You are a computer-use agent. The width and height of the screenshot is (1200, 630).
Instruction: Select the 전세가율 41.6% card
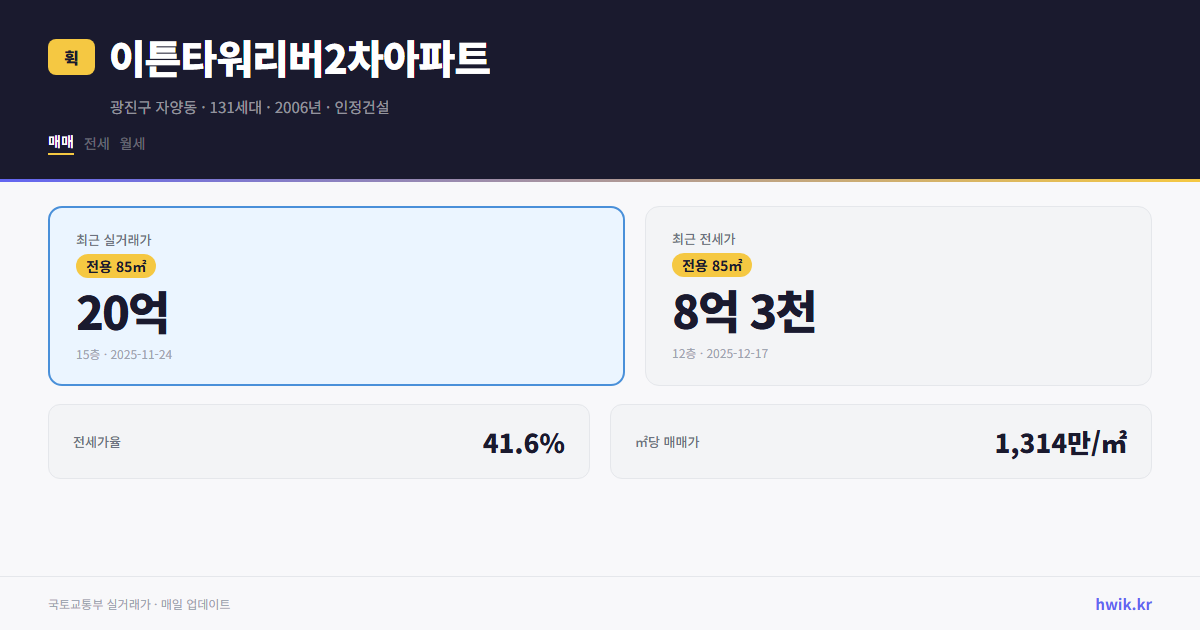click(319, 441)
